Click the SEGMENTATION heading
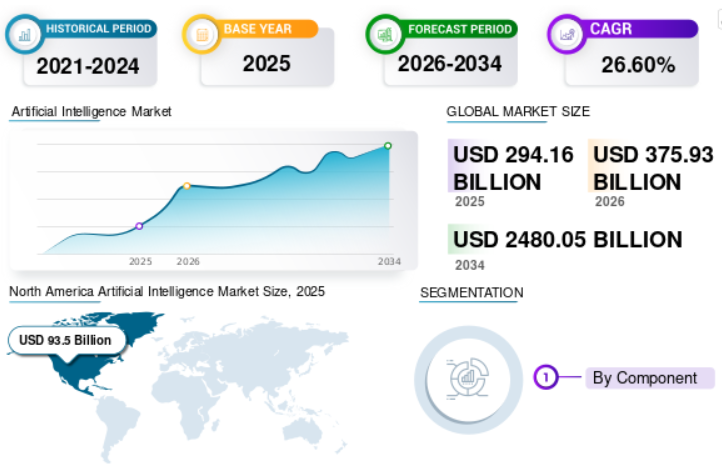722x467 pixels. (x=472, y=292)
